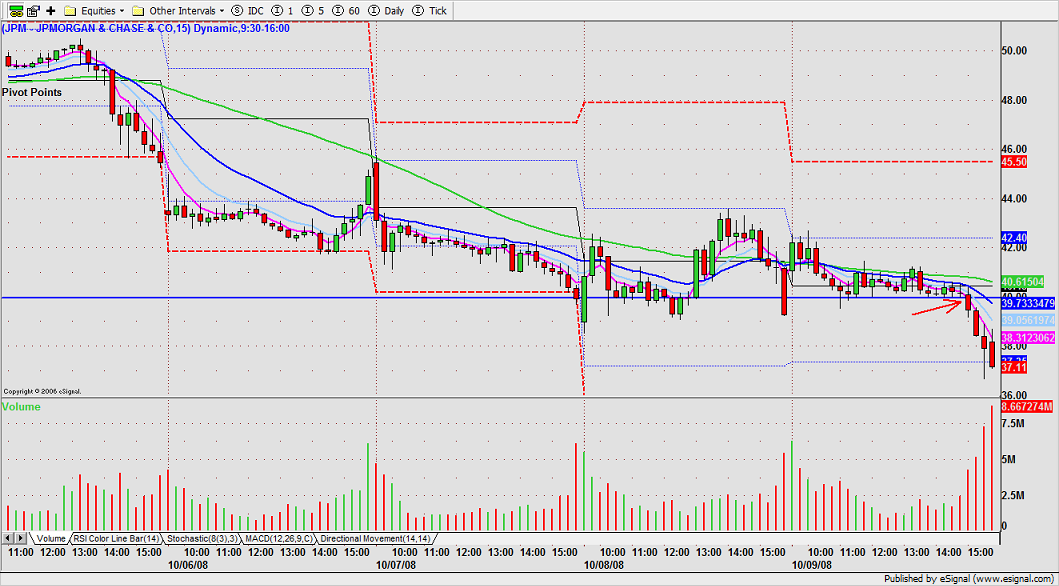Screen dimensions: 1059x586
Task: Click the Pivot Points study label
Action: [32, 92]
